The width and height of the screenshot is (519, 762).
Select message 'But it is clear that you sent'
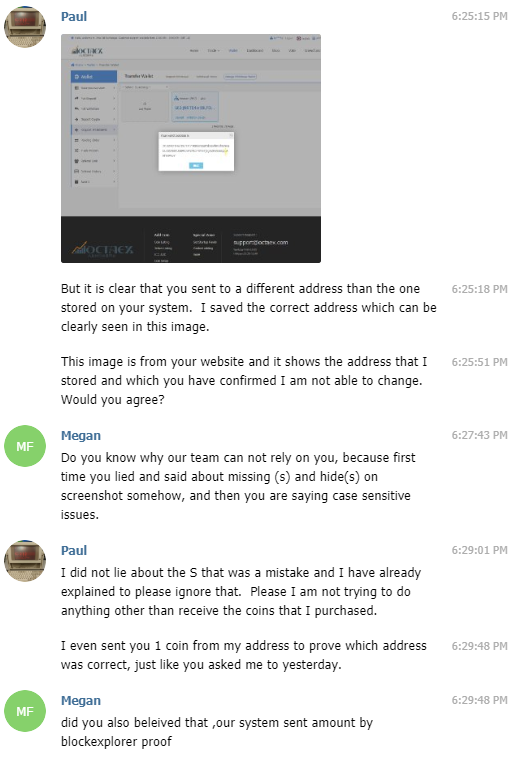pos(248,308)
